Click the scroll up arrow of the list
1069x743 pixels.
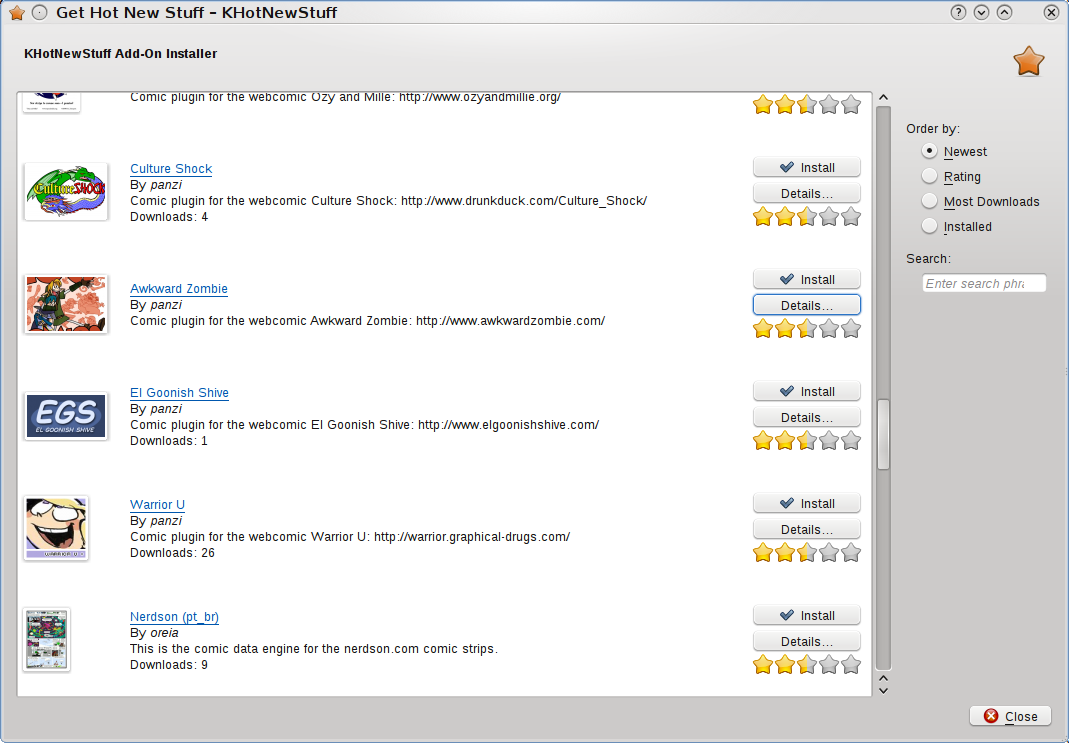tap(884, 98)
